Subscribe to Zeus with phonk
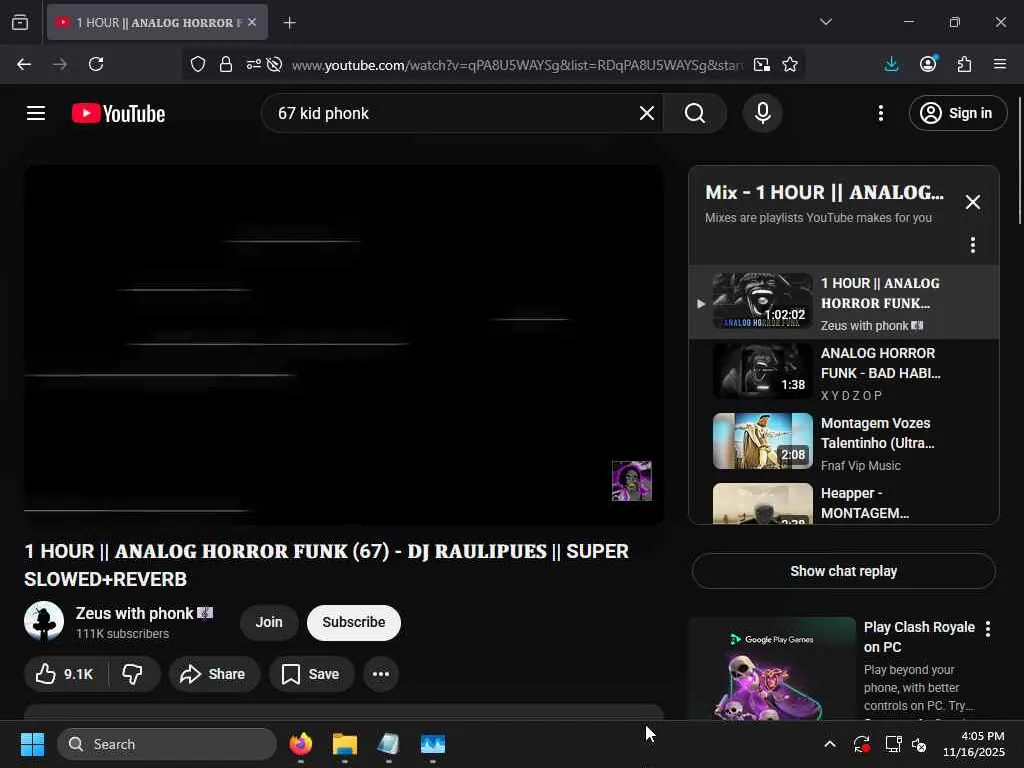Viewport: 1024px width, 768px height. (x=353, y=622)
